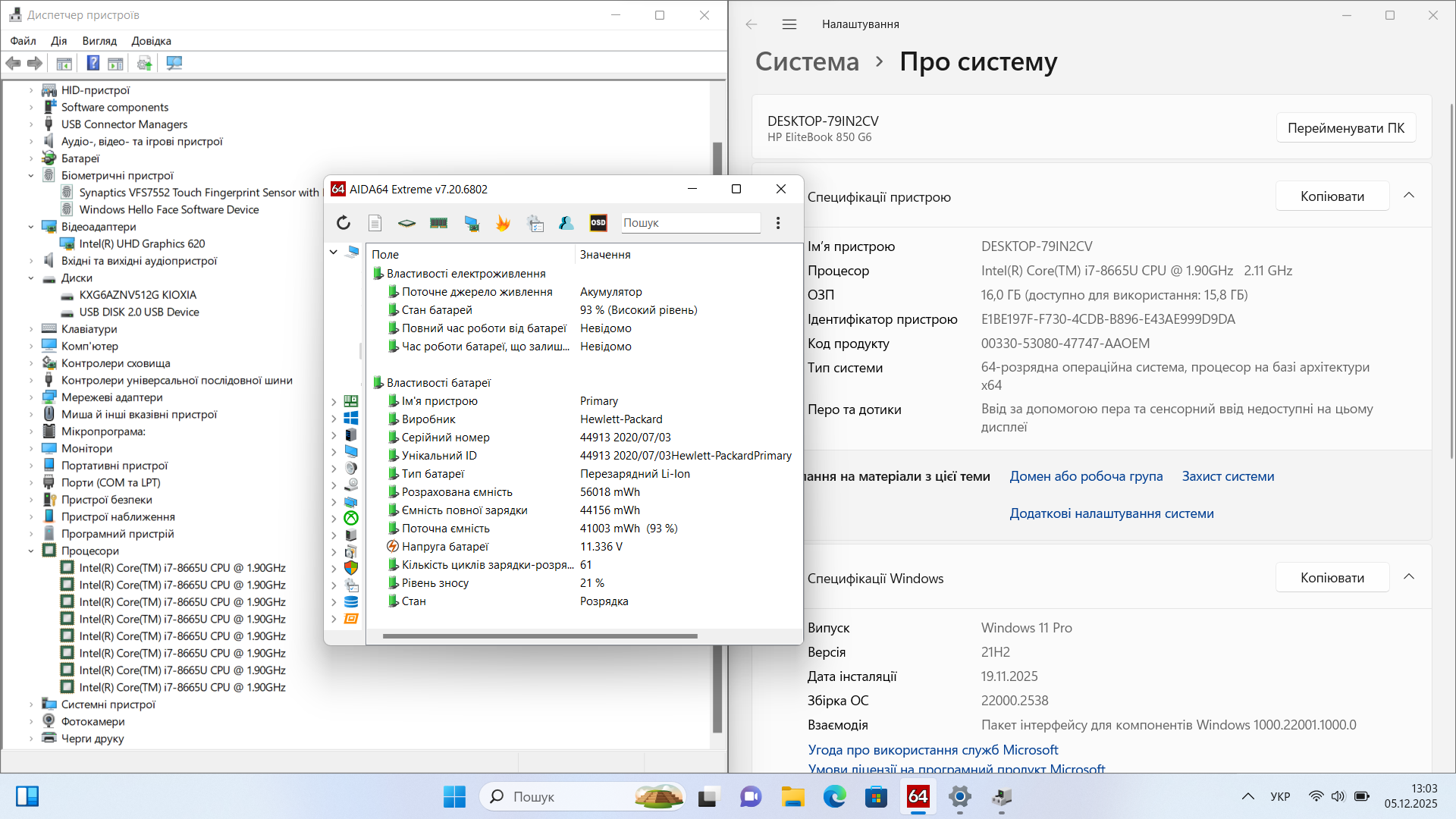Viewport: 1456px width, 819px height.
Task: Open Додаткові налаштування системи link
Action: 1111,513
